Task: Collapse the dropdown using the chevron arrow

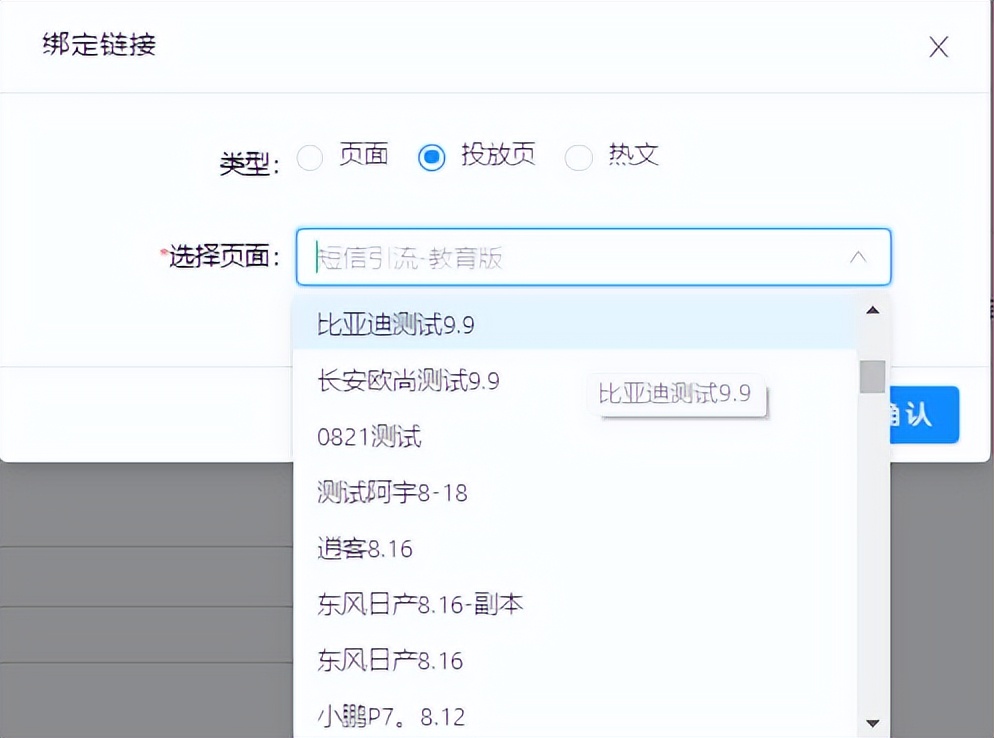Action: pyautogui.click(x=858, y=257)
